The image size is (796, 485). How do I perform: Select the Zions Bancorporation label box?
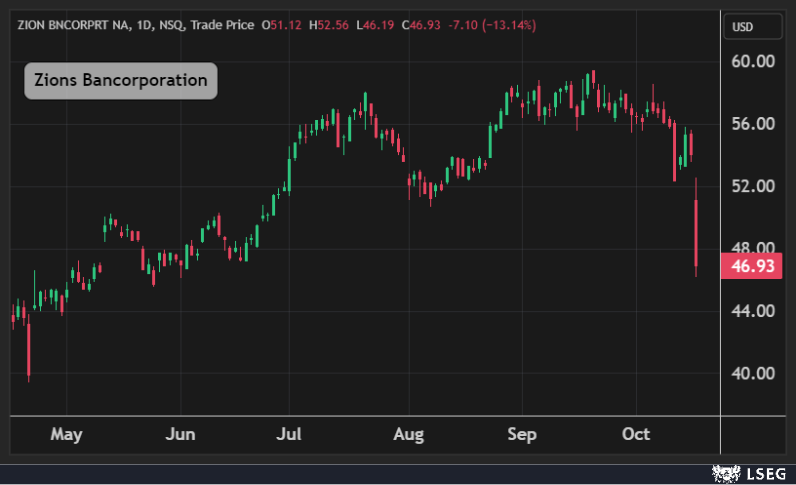(x=120, y=80)
